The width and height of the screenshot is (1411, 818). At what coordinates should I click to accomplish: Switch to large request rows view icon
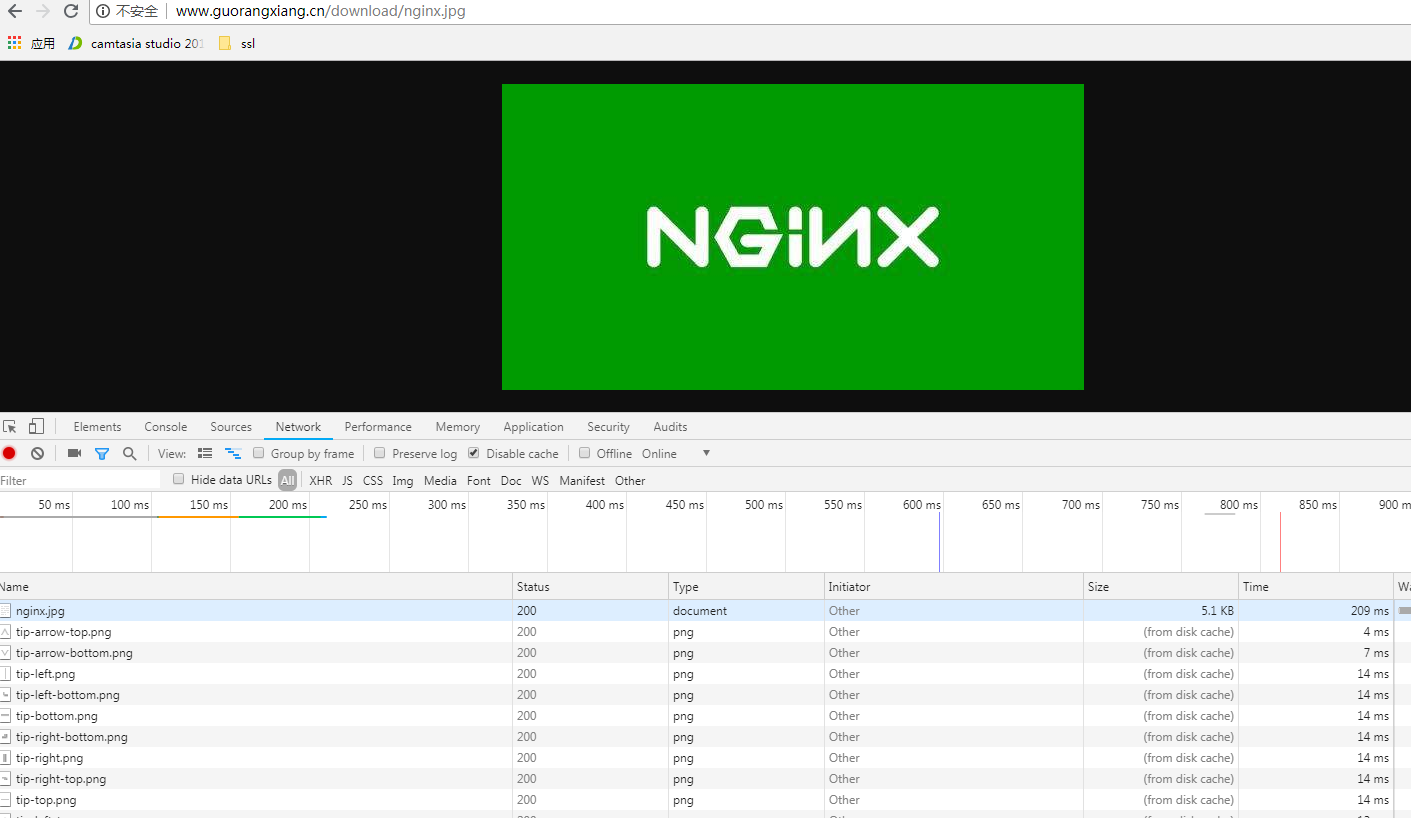click(205, 453)
